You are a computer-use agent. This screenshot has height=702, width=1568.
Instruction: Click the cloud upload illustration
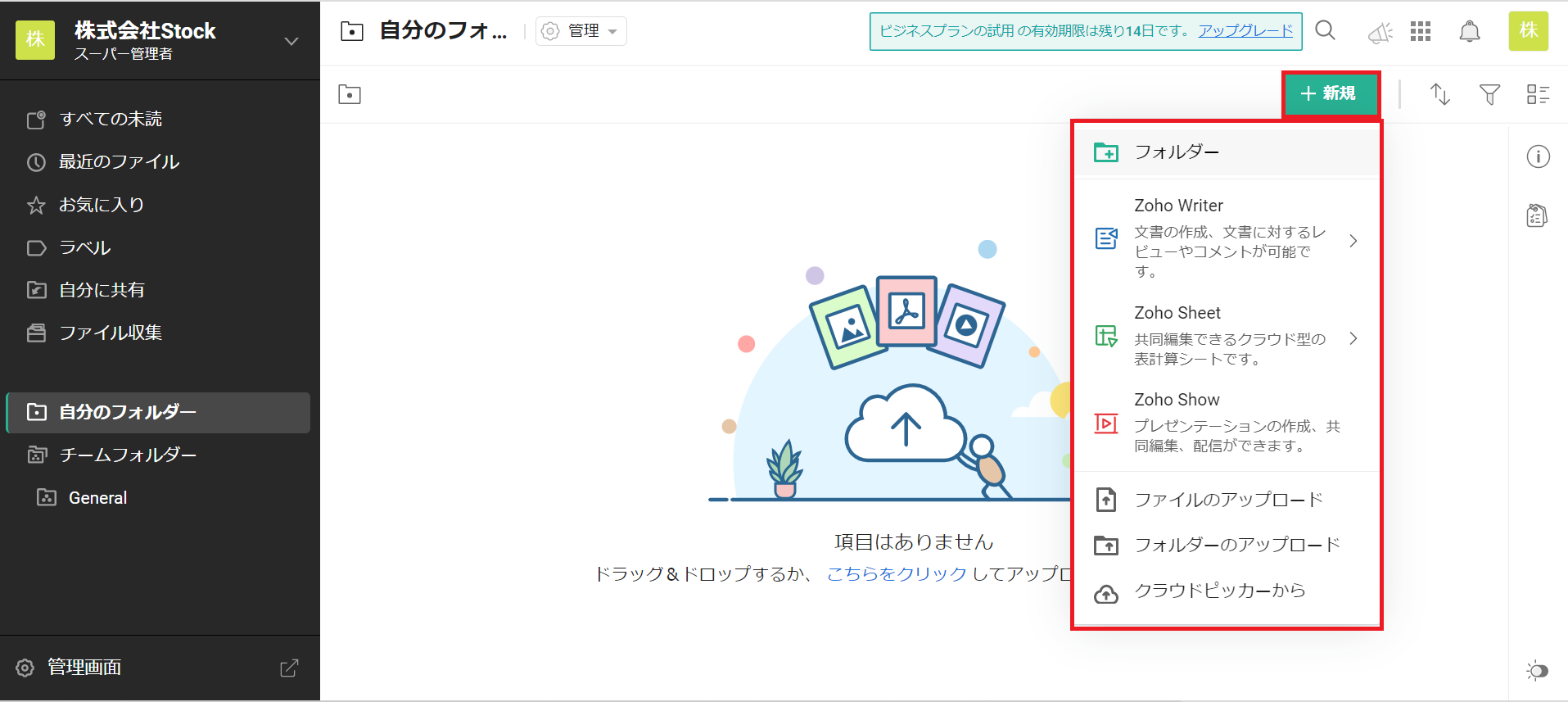click(904, 424)
